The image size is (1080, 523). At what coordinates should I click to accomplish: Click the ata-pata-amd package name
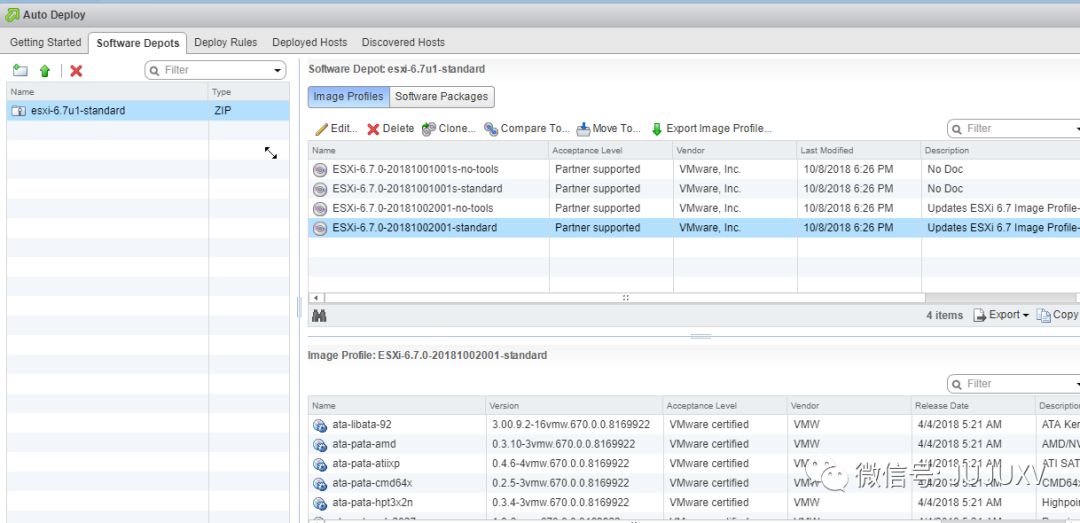click(364, 444)
